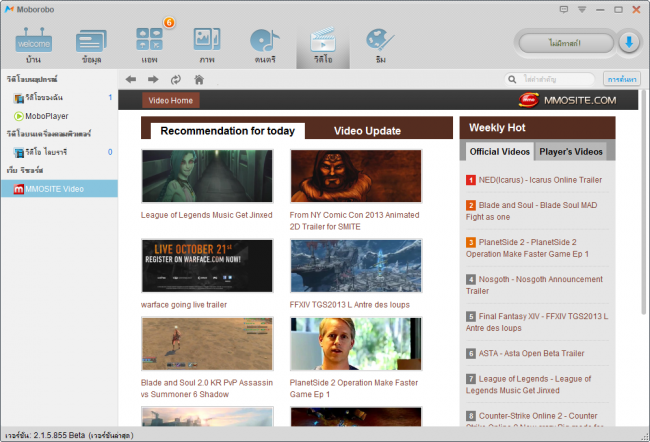Select the Video clapperboard icon
This screenshot has width=650, height=442.
(323, 44)
